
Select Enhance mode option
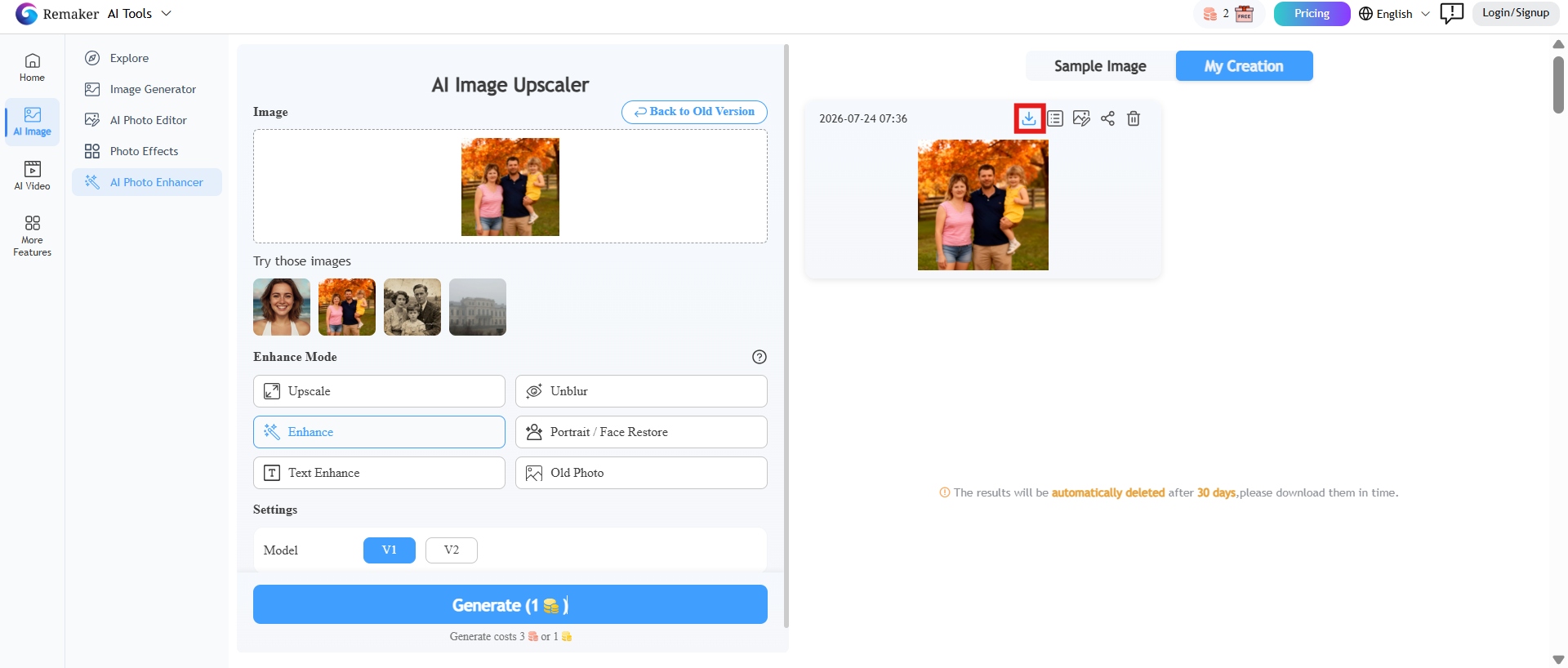pos(379,432)
